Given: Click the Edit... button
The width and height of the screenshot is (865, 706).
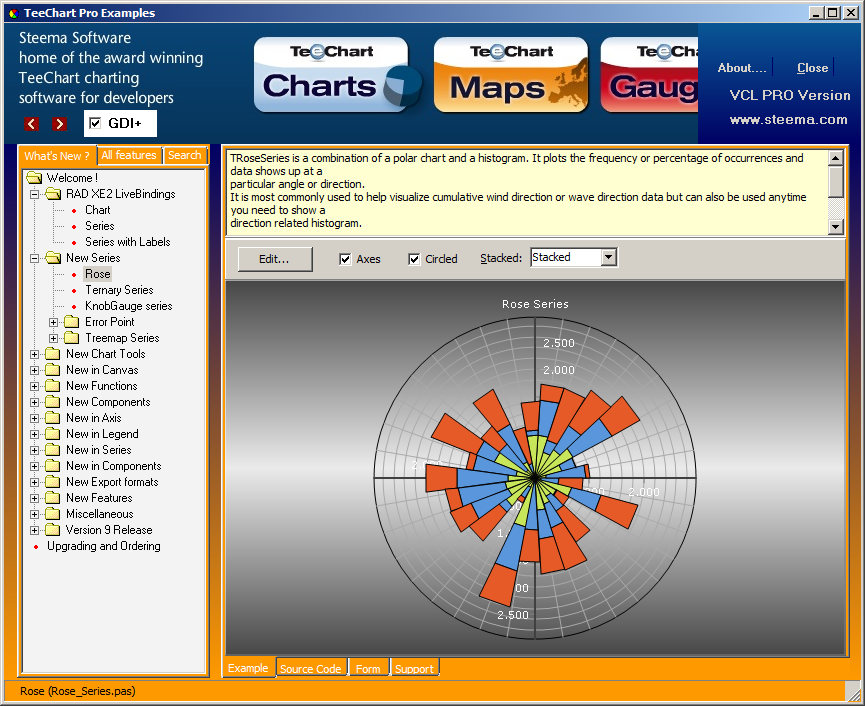Looking at the screenshot, I should pos(275,259).
